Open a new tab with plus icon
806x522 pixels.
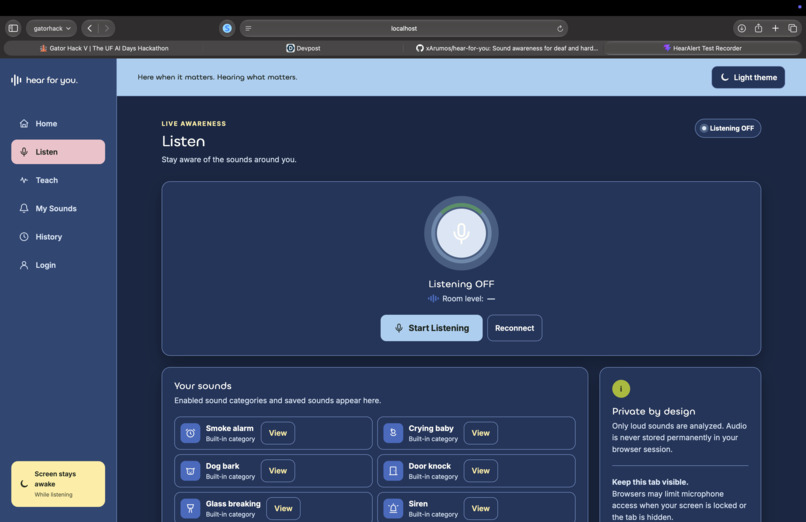click(x=775, y=28)
